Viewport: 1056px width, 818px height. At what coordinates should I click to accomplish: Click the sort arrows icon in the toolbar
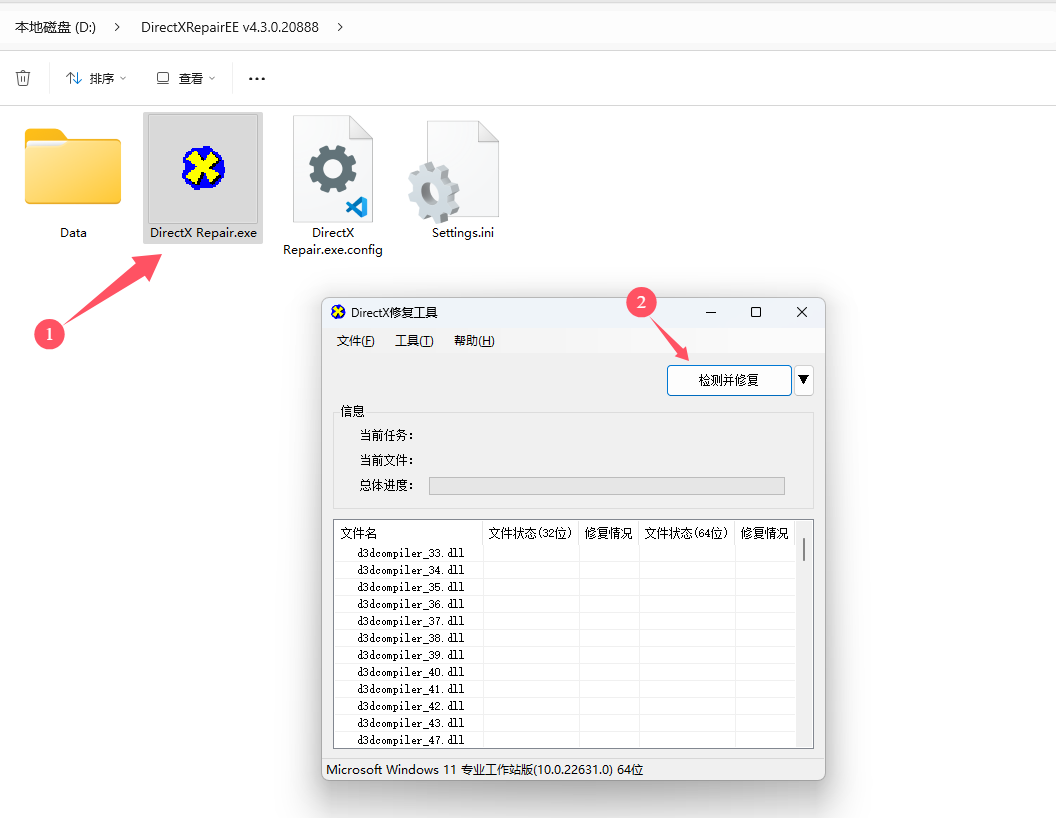pyautogui.click(x=68, y=77)
